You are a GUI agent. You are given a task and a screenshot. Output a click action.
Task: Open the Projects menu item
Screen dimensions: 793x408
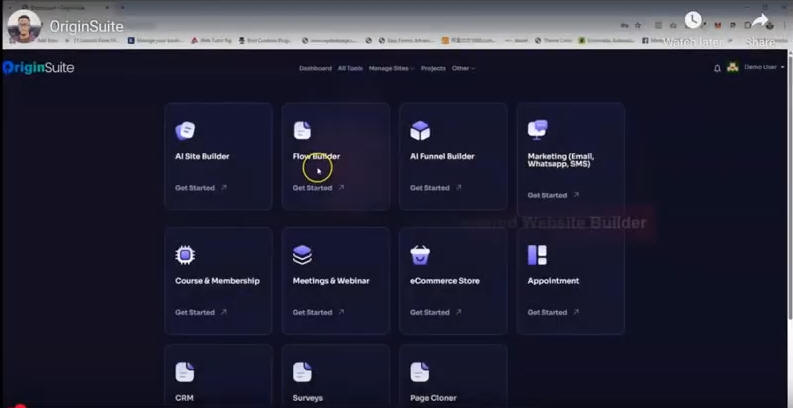click(x=433, y=68)
